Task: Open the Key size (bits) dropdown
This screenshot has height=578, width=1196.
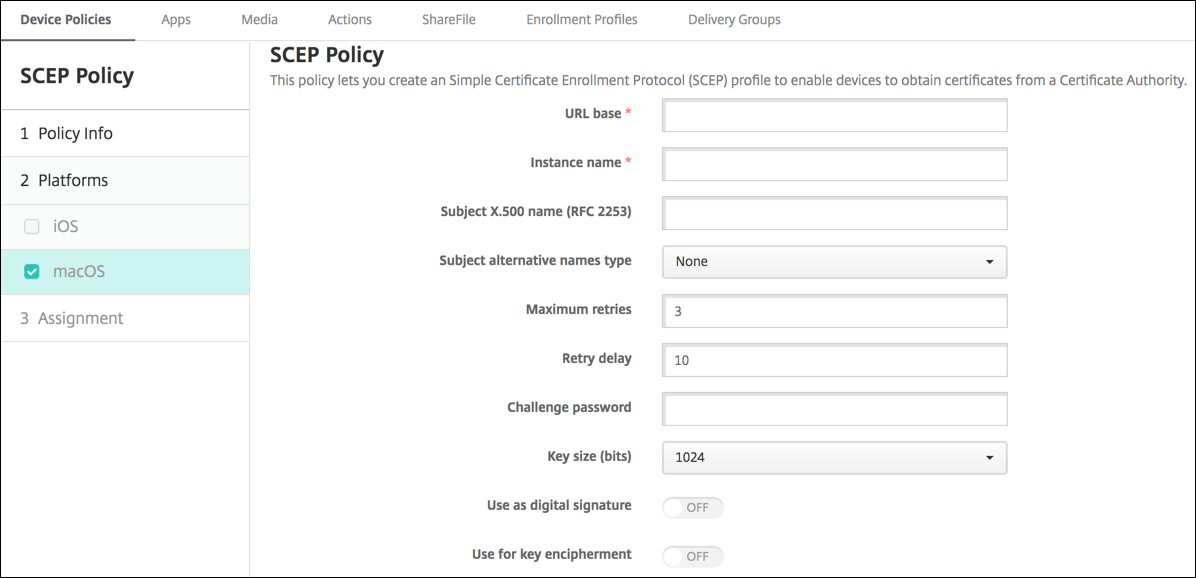Action: click(834, 457)
